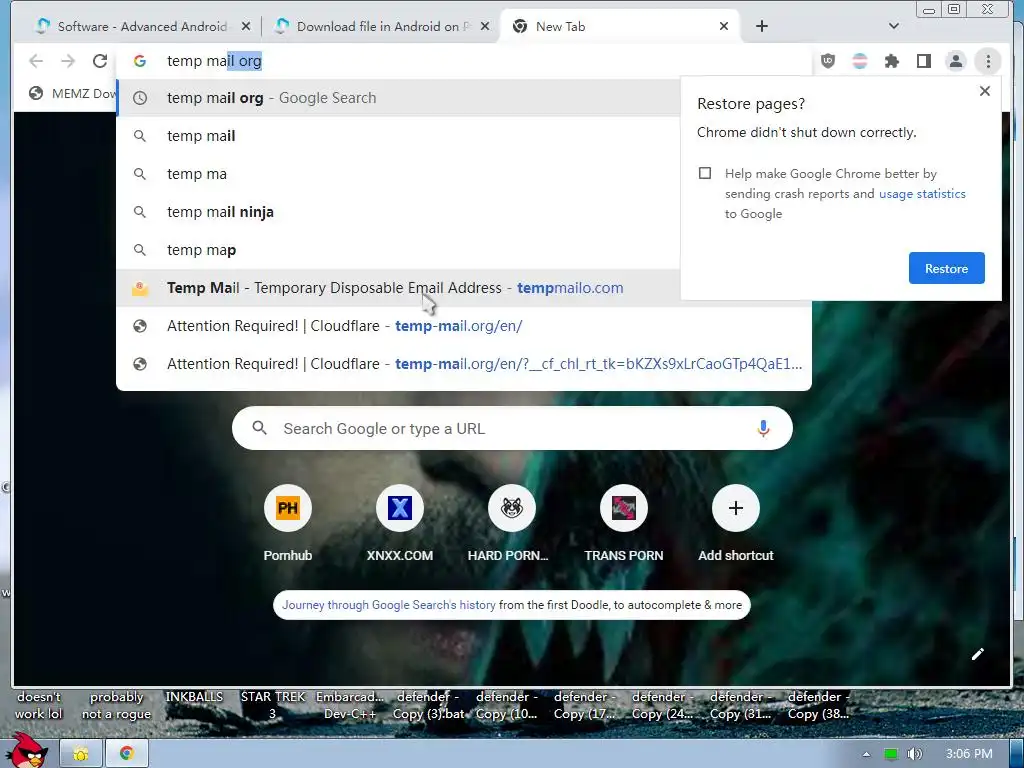Image resolution: width=1024 pixels, height=768 pixels.
Task: Click the Chrome icon in the taskbar
Action: click(x=127, y=754)
